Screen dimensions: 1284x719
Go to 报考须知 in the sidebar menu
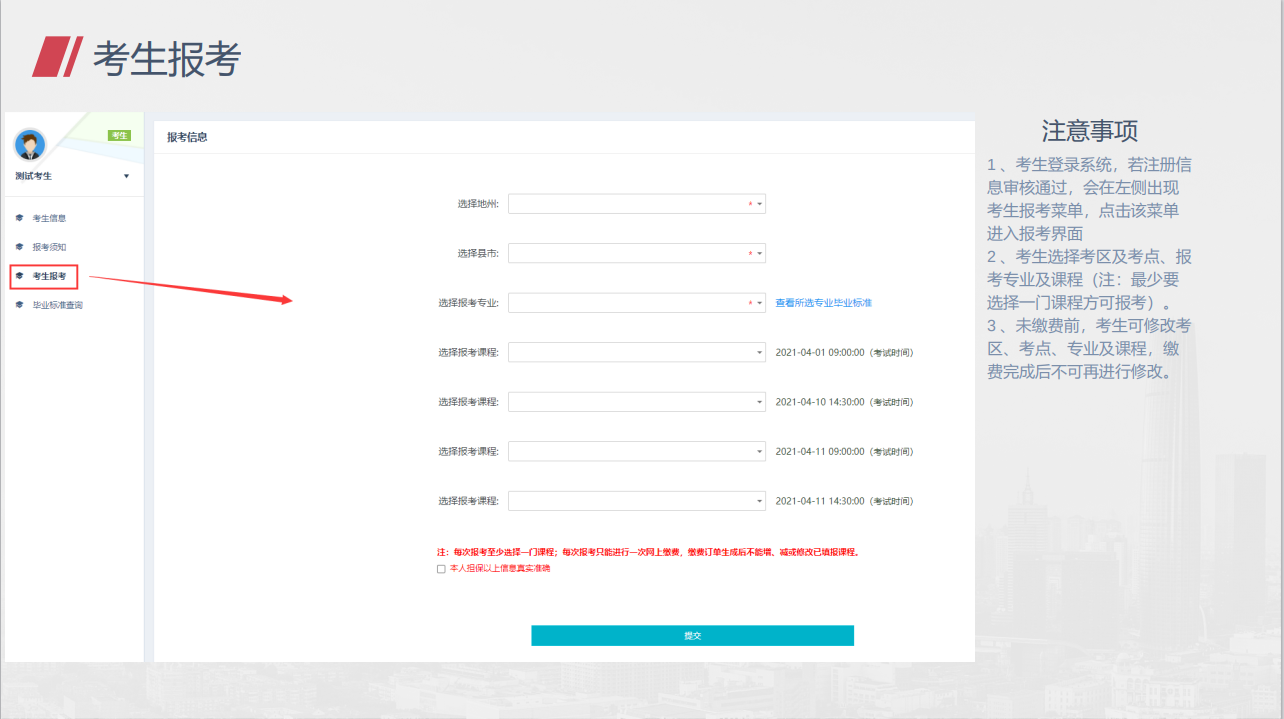coord(49,247)
